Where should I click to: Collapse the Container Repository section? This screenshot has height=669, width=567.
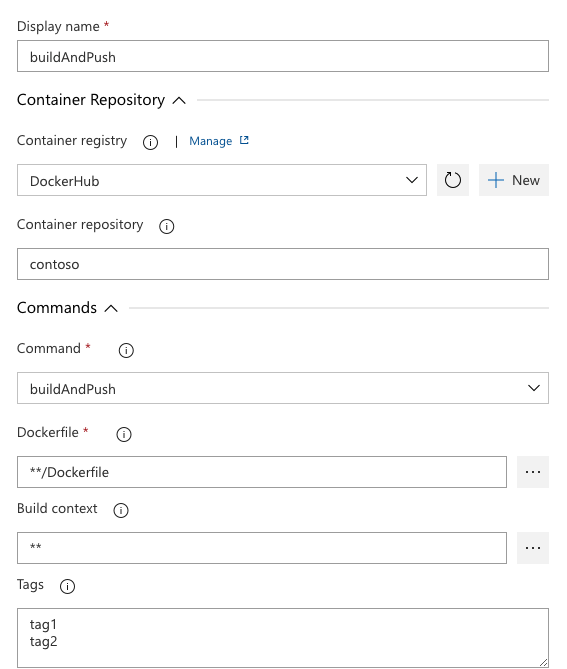tap(179, 101)
